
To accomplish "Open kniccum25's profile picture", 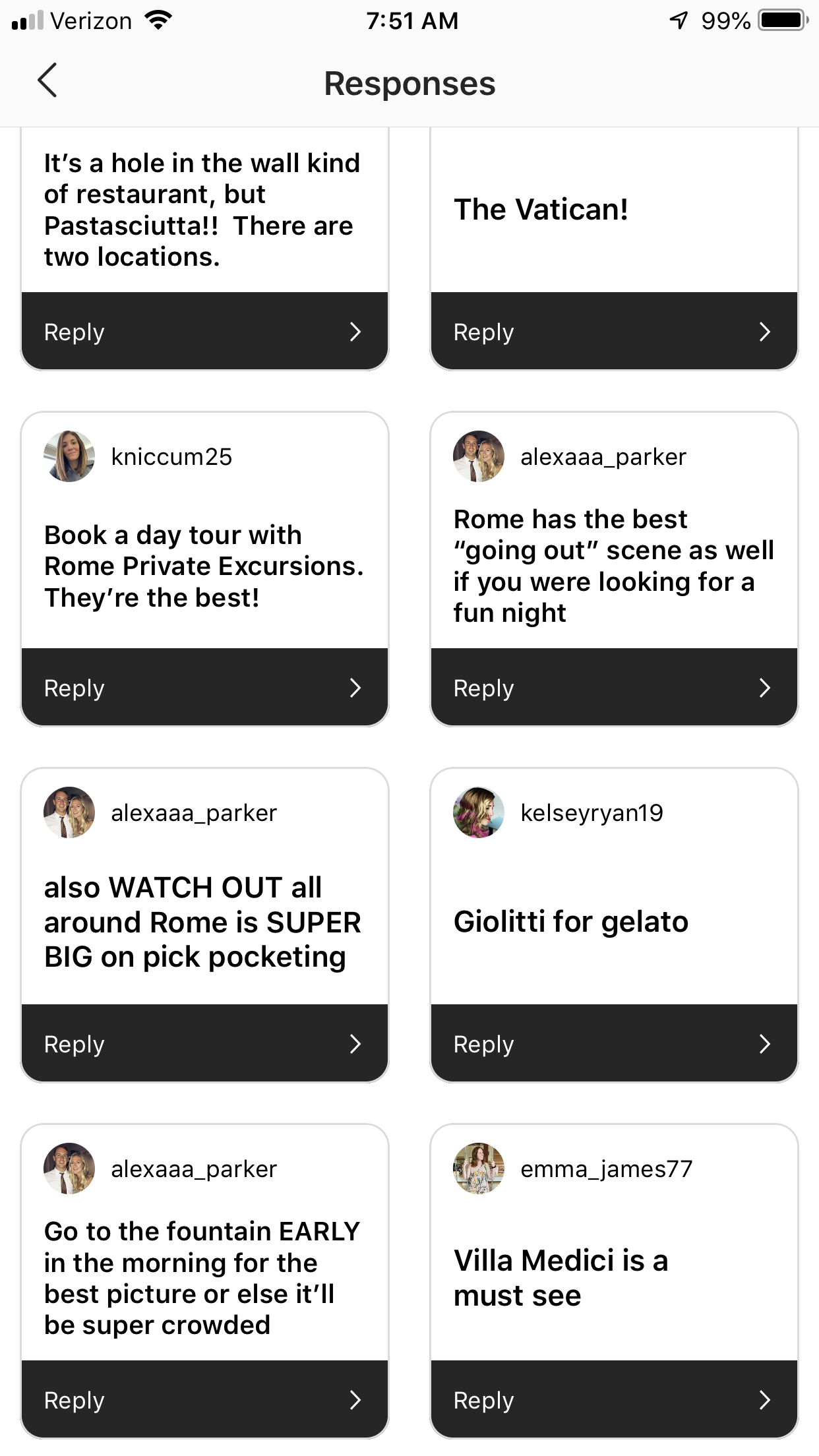I will tap(69, 456).
